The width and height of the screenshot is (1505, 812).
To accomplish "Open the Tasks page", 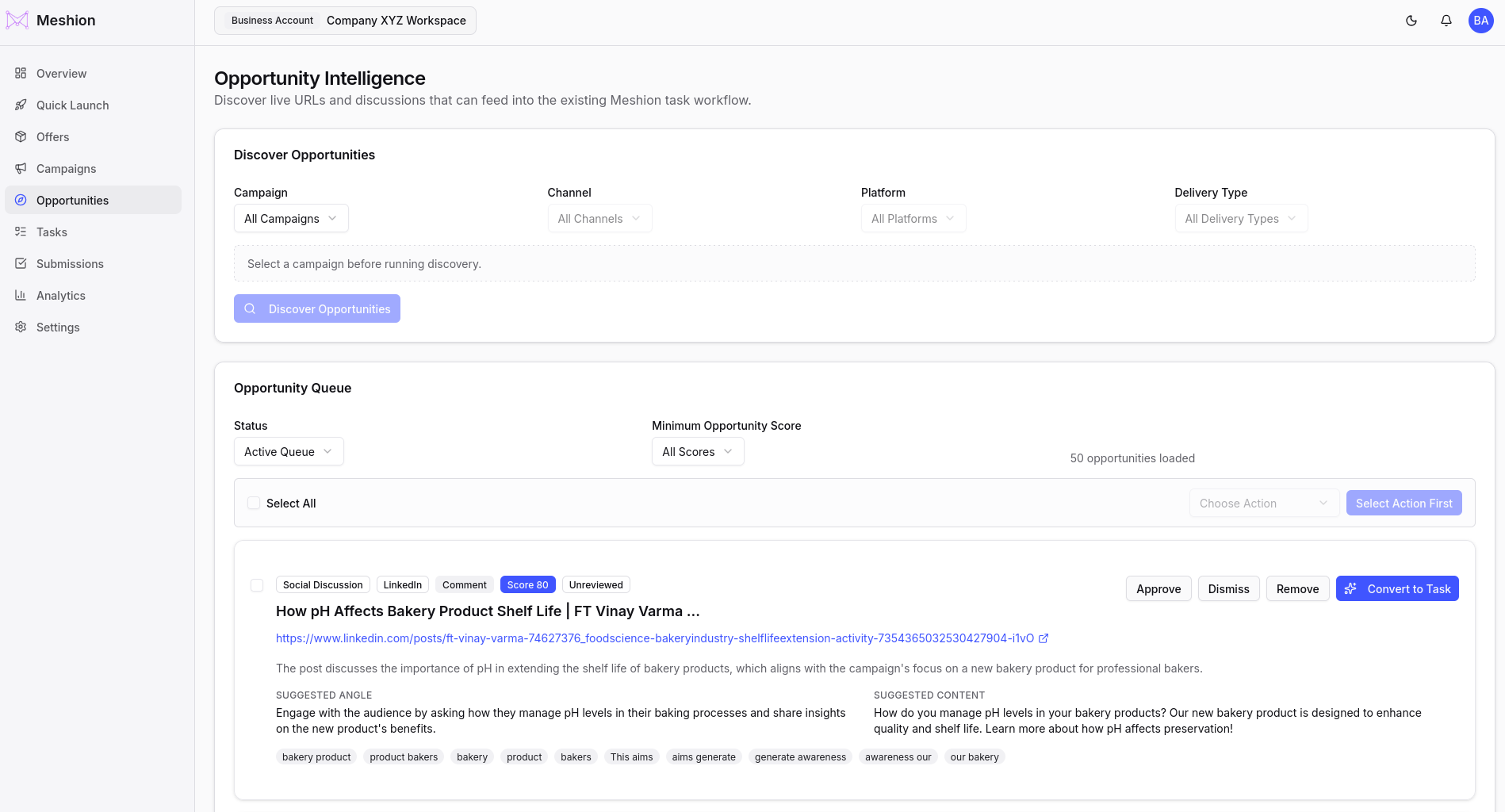I will point(93,232).
